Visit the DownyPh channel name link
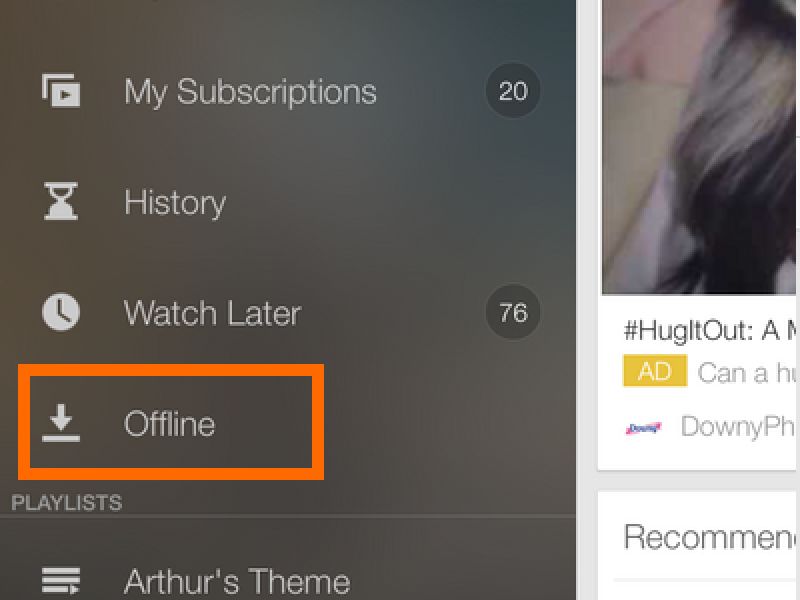 tap(738, 426)
